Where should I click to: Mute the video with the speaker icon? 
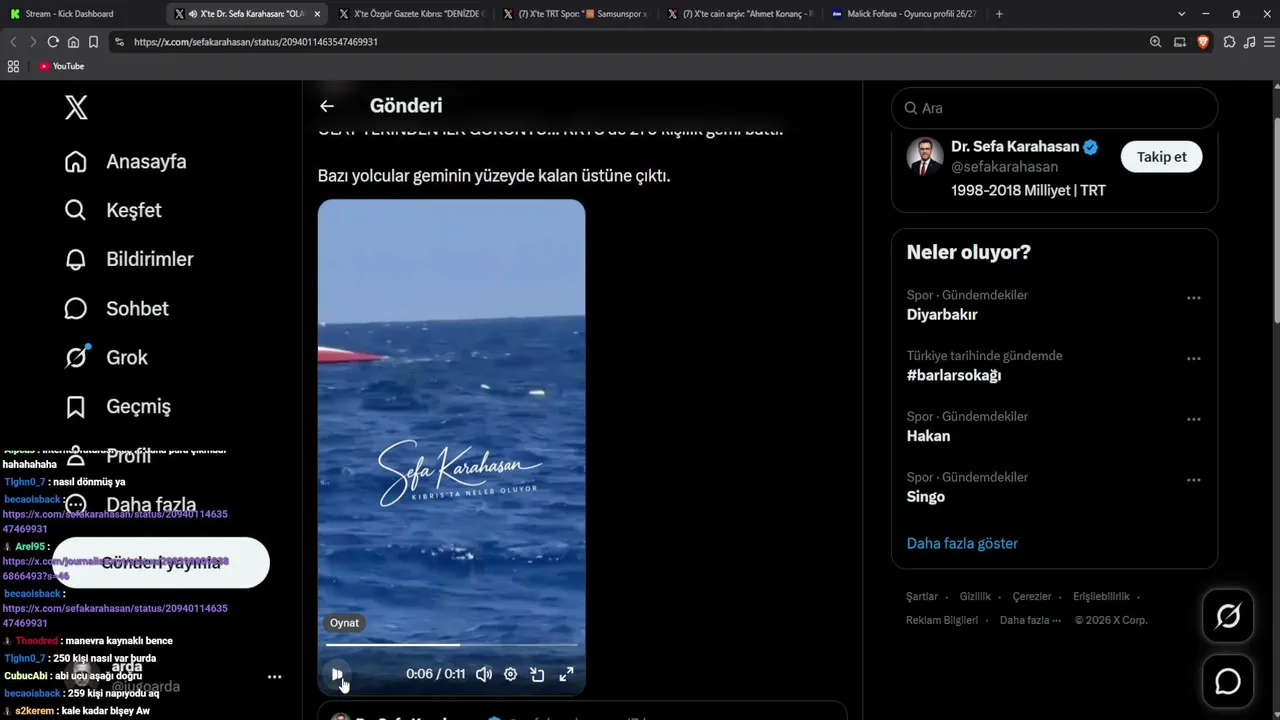(x=484, y=674)
